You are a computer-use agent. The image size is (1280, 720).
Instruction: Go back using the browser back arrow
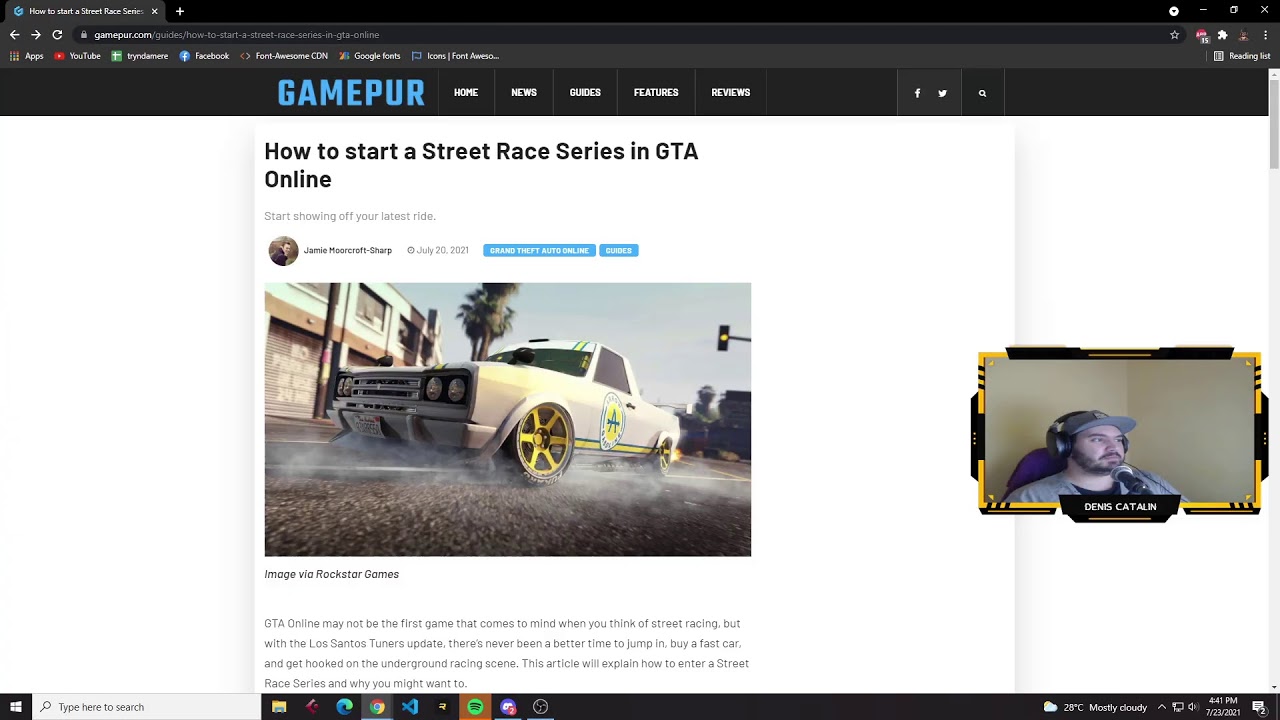[14, 34]
